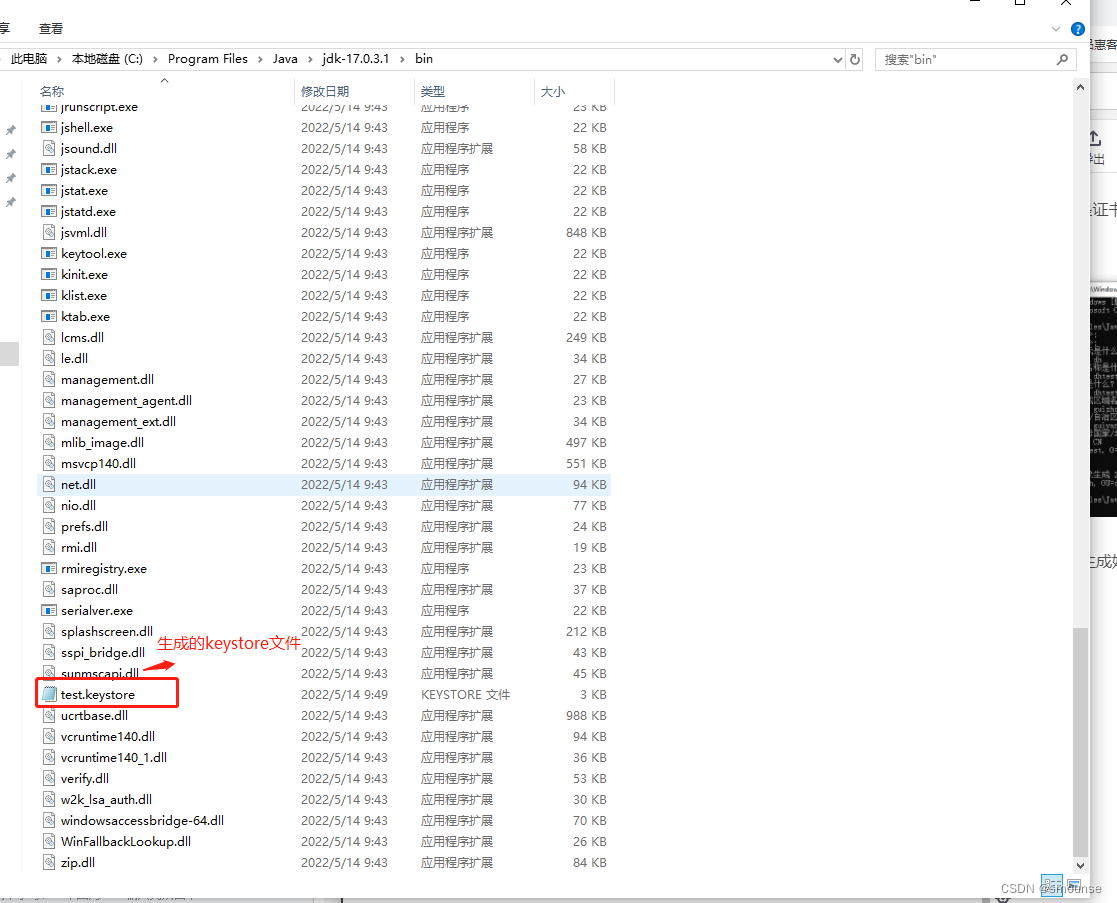Screen dimensions: 1117x903
Task: Select the management.dll file name
Action: (x=108, y=380)
